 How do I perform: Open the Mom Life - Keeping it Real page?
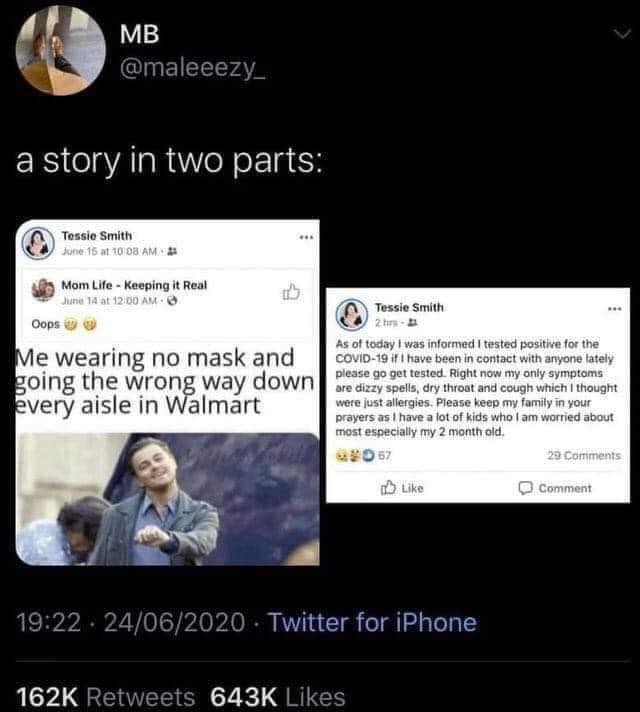(135, 285)
